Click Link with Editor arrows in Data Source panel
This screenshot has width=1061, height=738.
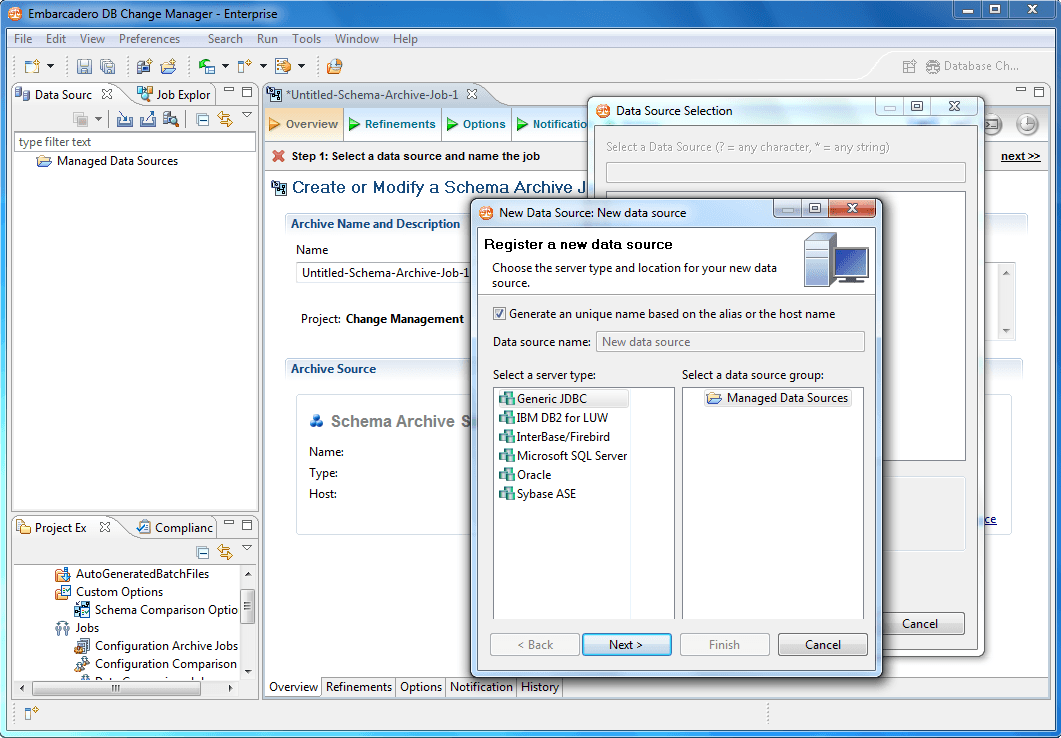coord(225,120)
